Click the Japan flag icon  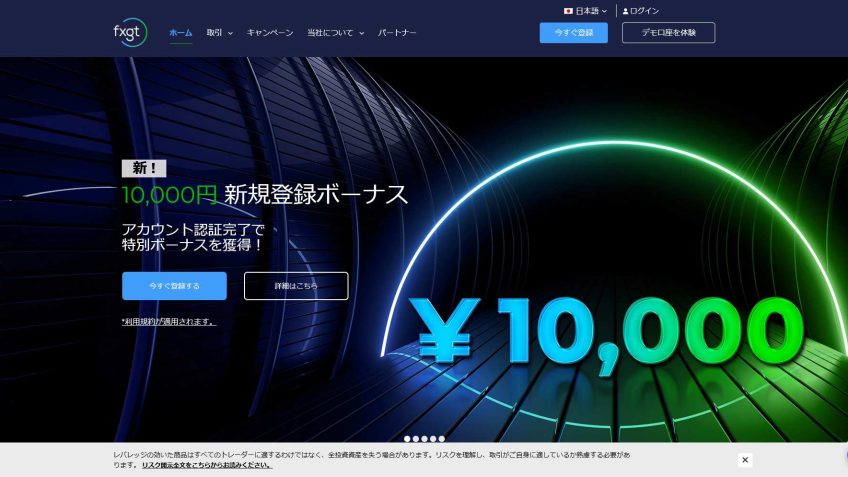click(x=568, y=11)
